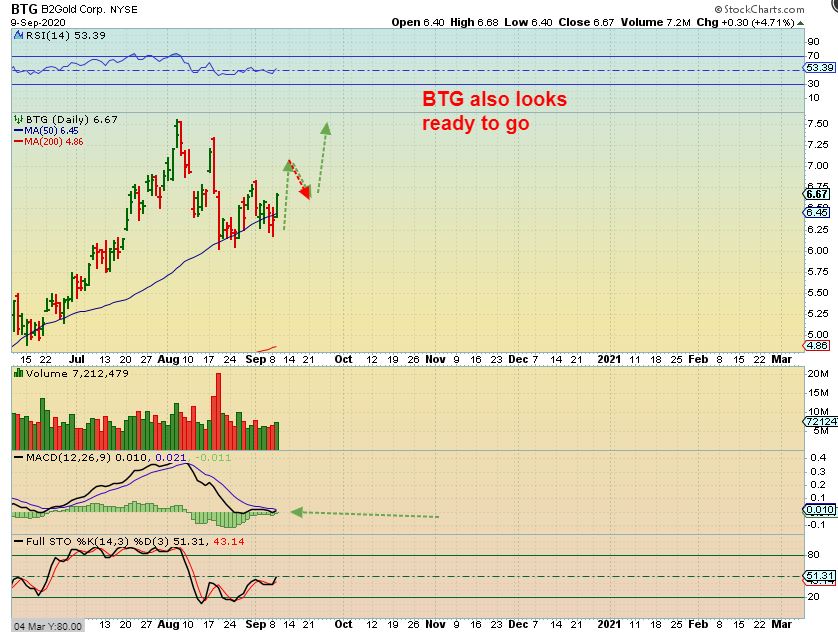Click the 20 stochastic axis level label

(813, 597)
